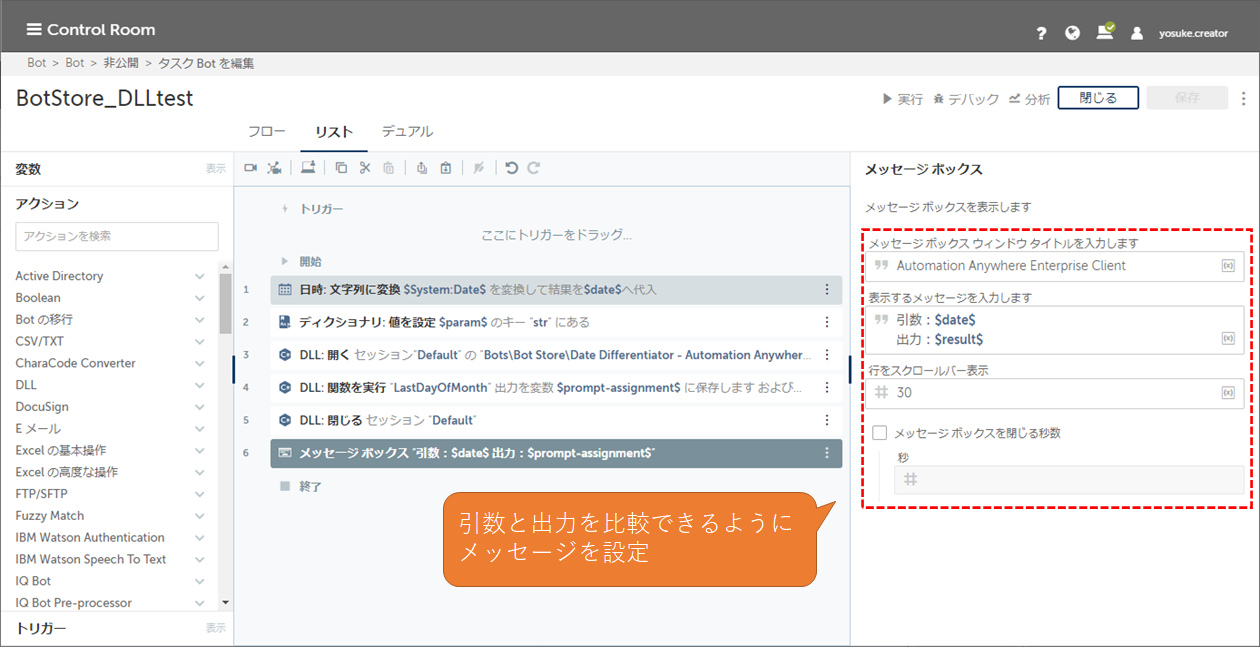Undo the last edit with the undo icon
Viewport: 1260px width, 647px height.
coord(512,168)
